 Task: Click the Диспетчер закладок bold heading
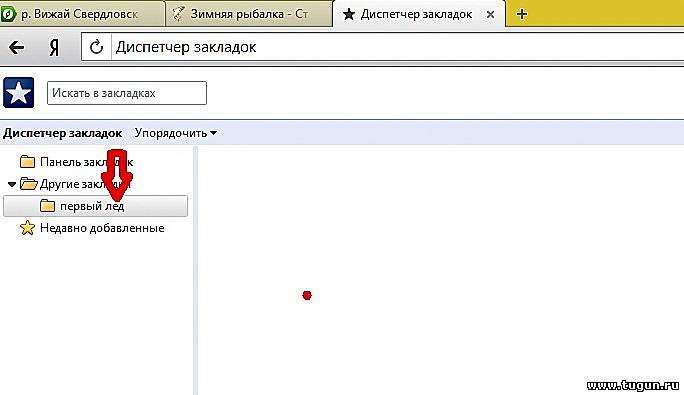[62, 133]
